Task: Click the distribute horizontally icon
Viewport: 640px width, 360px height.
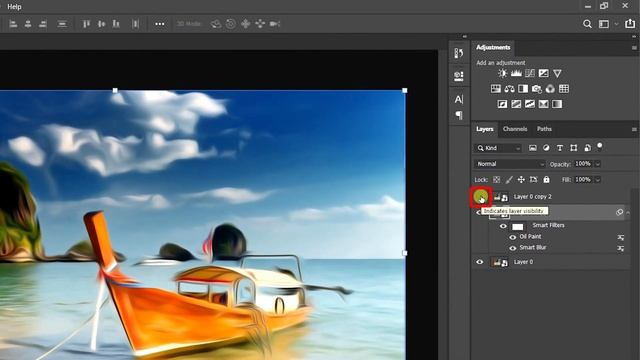Action: coord(136,24)
